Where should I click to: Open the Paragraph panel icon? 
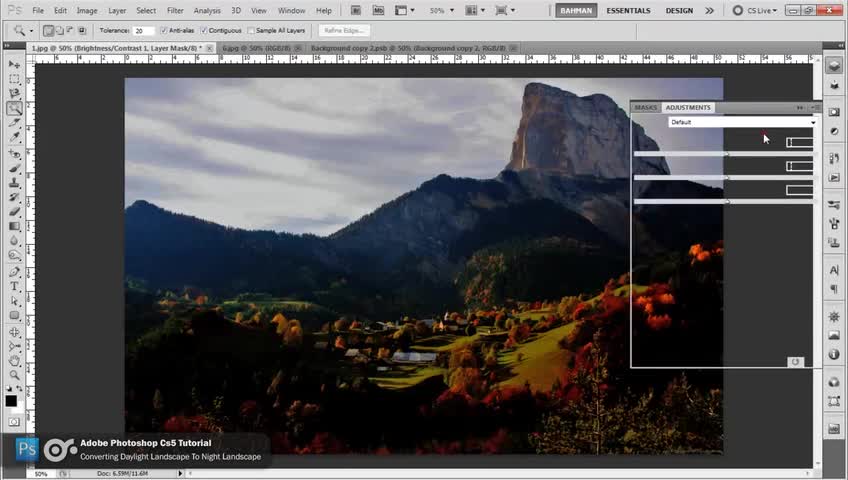(x=834, y=289)
